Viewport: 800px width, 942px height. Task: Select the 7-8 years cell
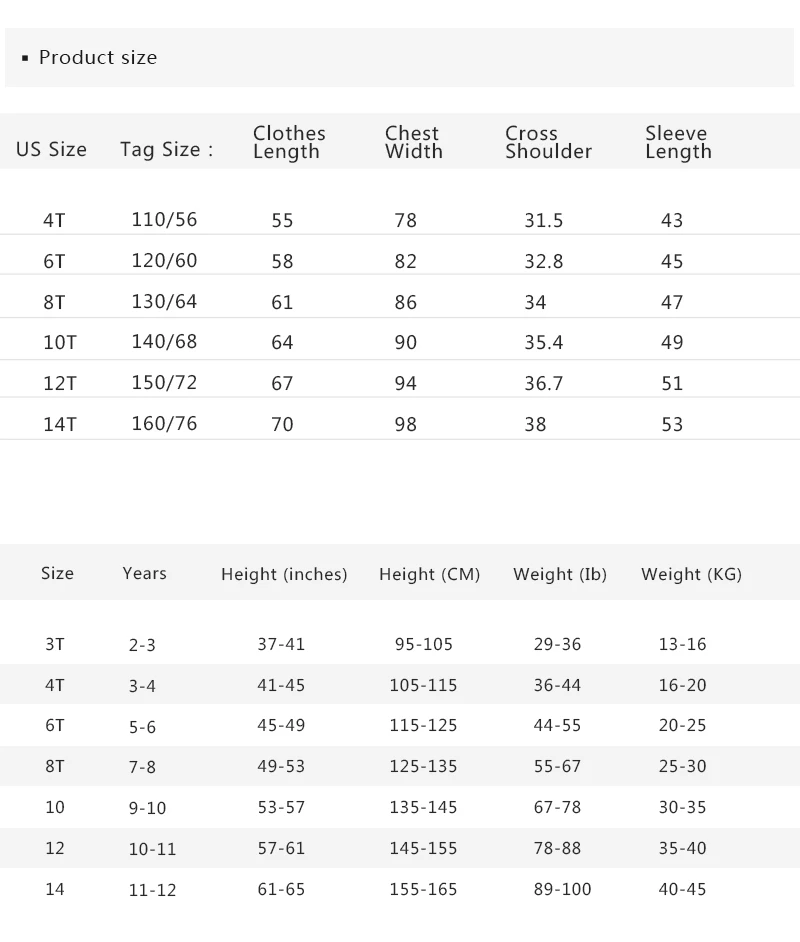coord(142,767)
